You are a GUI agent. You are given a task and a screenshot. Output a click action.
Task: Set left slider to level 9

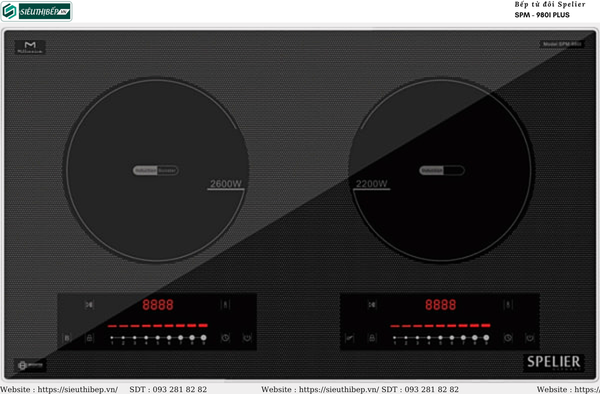click(204, 338)
